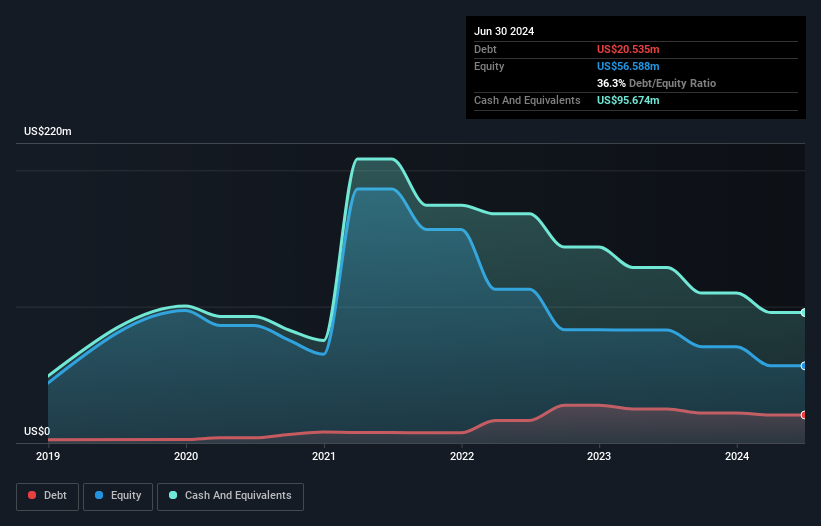This screenshot has height=526, width=821.
Task: Click the red dot in Debt legend
Action: [x=32, y=495]
